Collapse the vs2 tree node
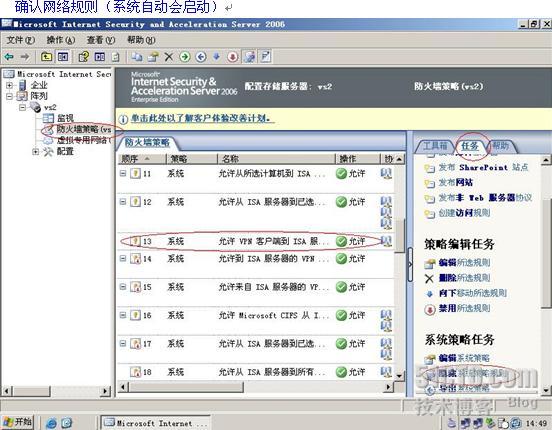Screen dimensions: 552x430 click(x=23, y=107)
